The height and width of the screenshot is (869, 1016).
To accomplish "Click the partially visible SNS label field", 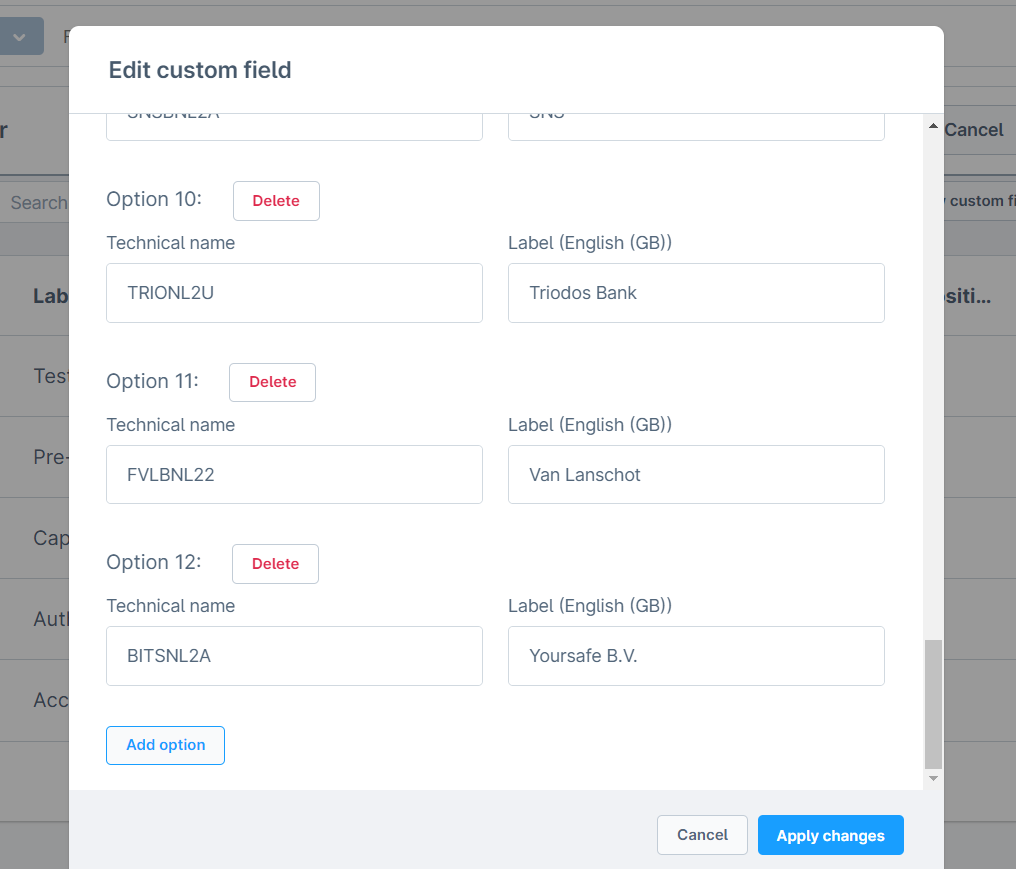I will point(696,126).
